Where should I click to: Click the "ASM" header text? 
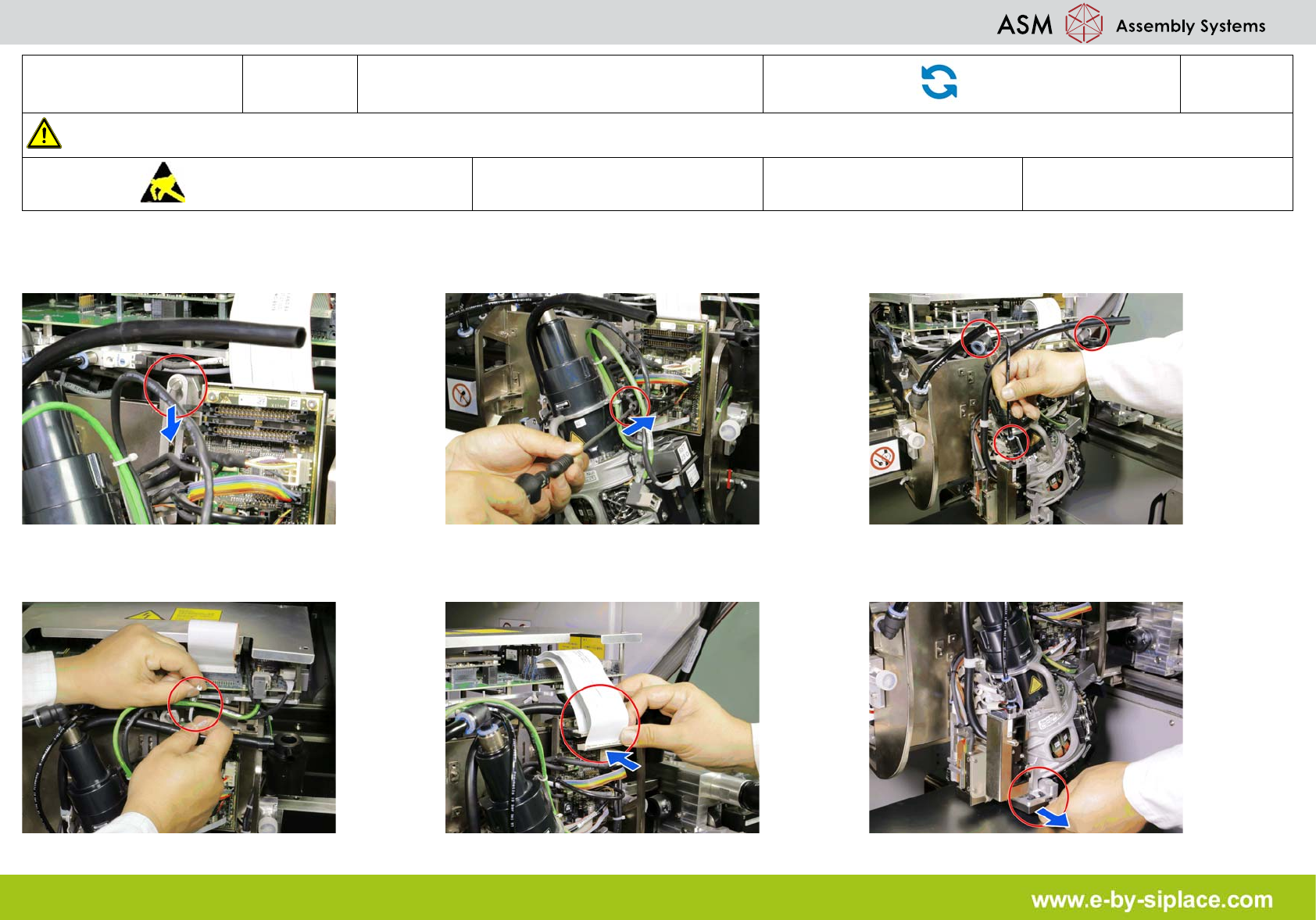pos(1025,25)
